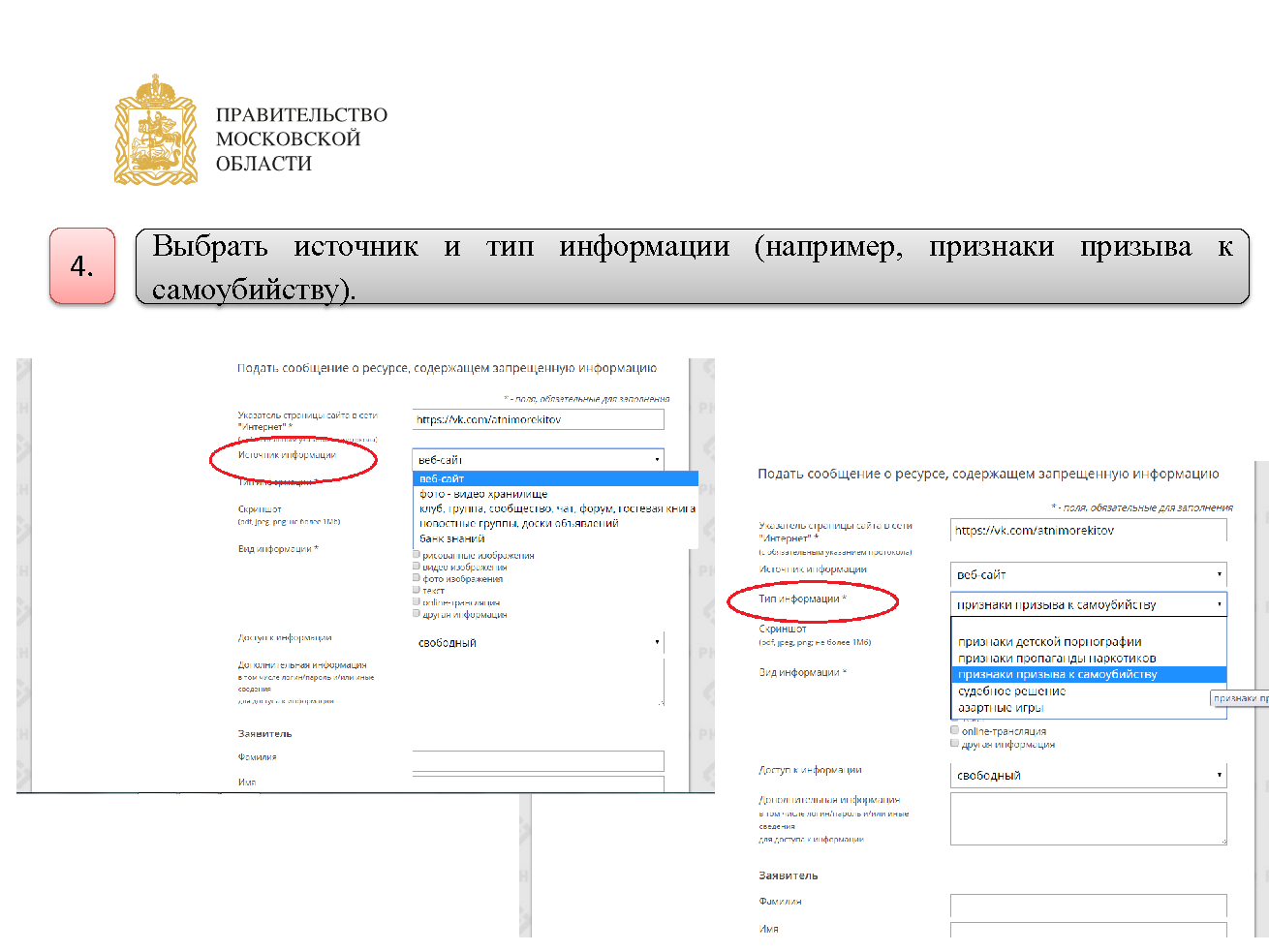Tick 'другая информация' checkbox in the right form
This screenshot has width=1269, height=952.
click(x=955, y=743)
